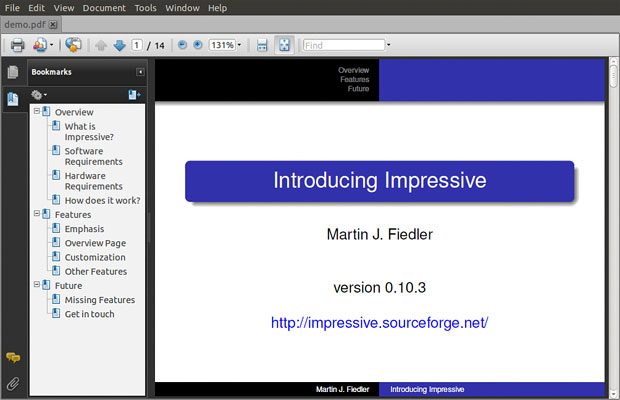The image size is (620, 400).
Task: Open the View menu
Action: point(64,8)
